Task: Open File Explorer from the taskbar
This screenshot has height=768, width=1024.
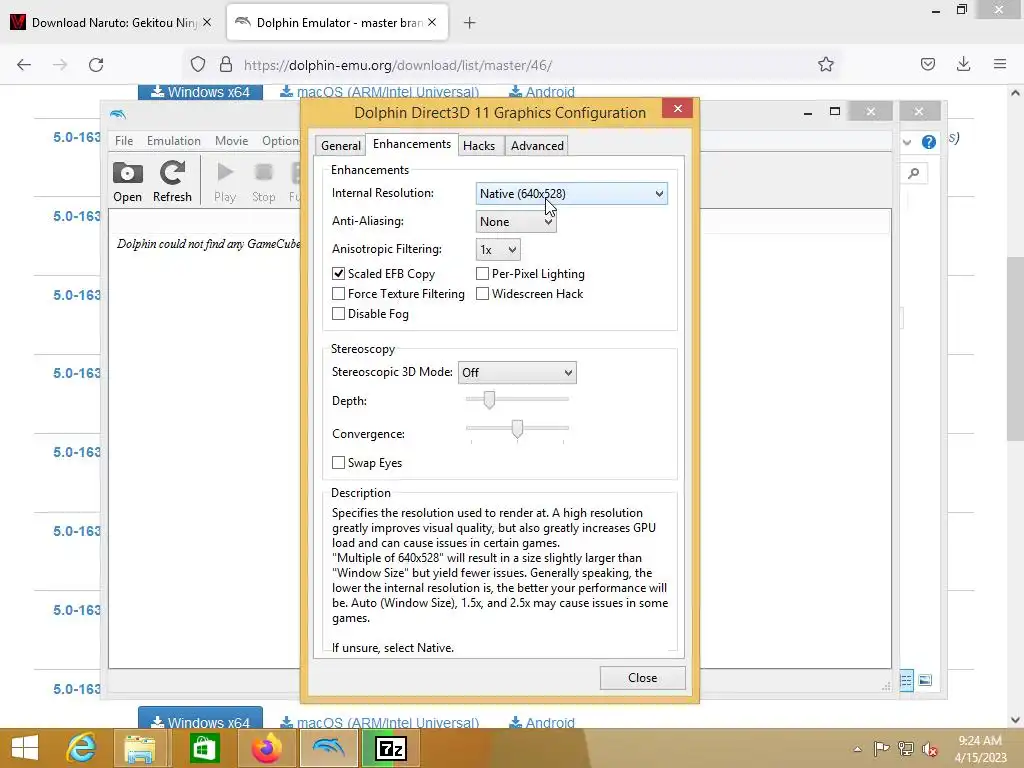Action: (x=140, y=748)
